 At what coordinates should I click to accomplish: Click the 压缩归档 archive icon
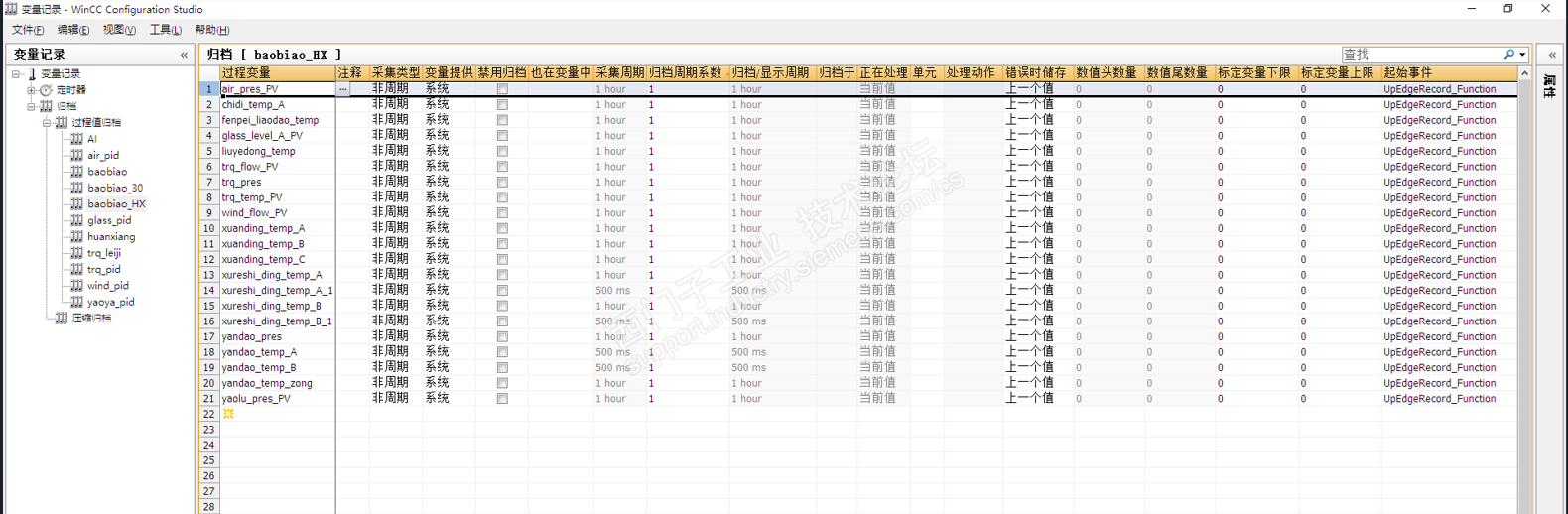(62, 318)
